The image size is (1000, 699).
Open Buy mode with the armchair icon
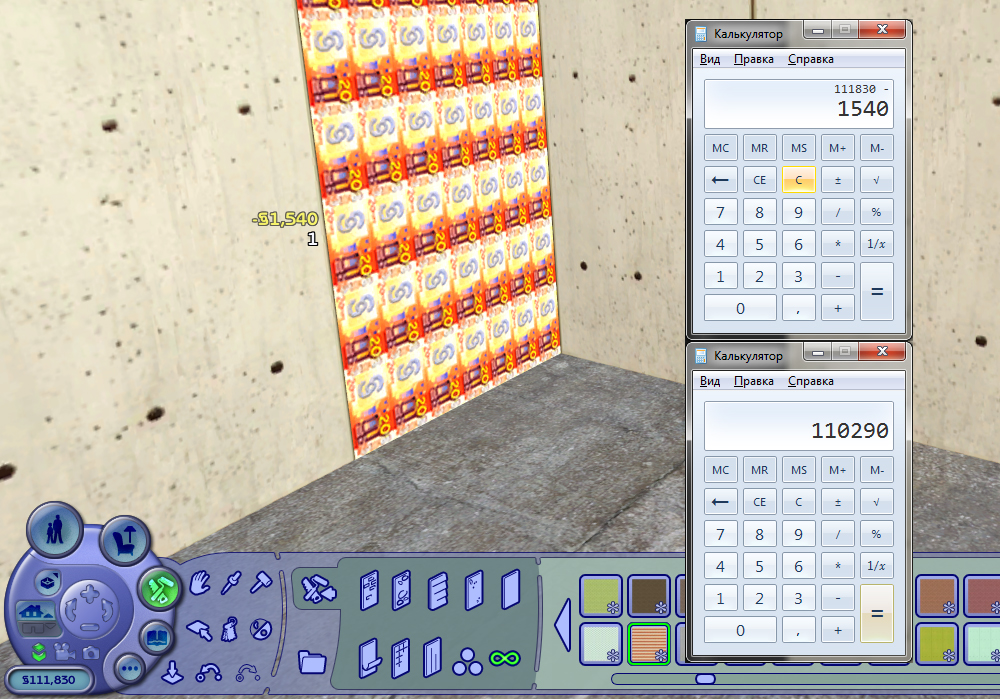click(x=125, y=540)
